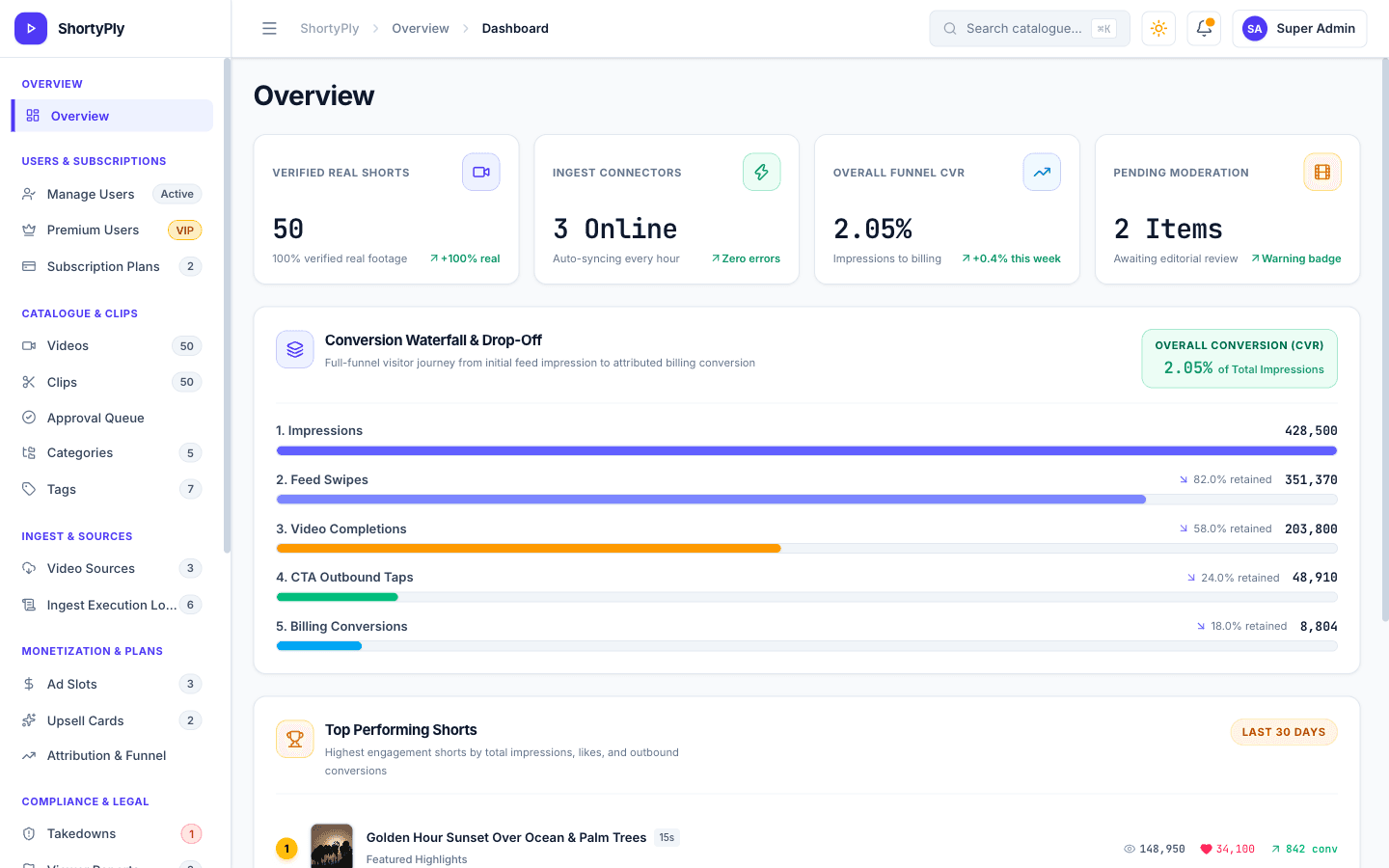Click the Ad Slots dollar icon
The height and width of the screenshot is (868, 1389).
point(29,684)
